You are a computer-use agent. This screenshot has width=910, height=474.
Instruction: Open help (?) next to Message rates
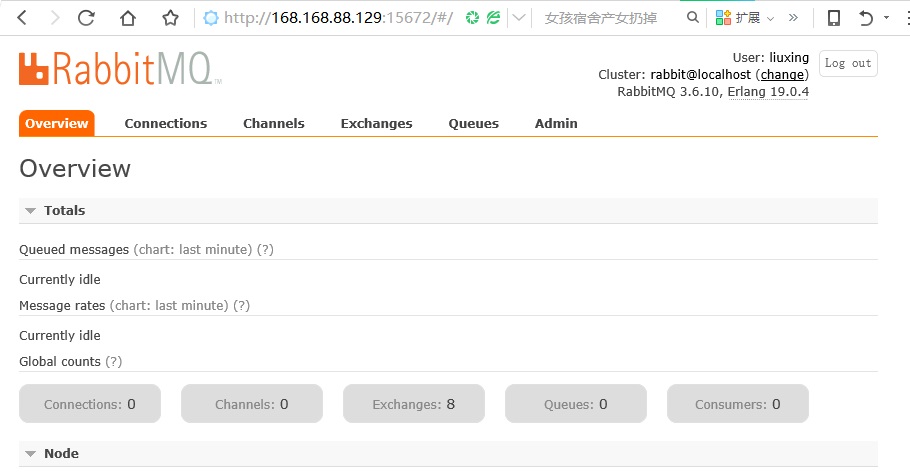coord(241,305)
